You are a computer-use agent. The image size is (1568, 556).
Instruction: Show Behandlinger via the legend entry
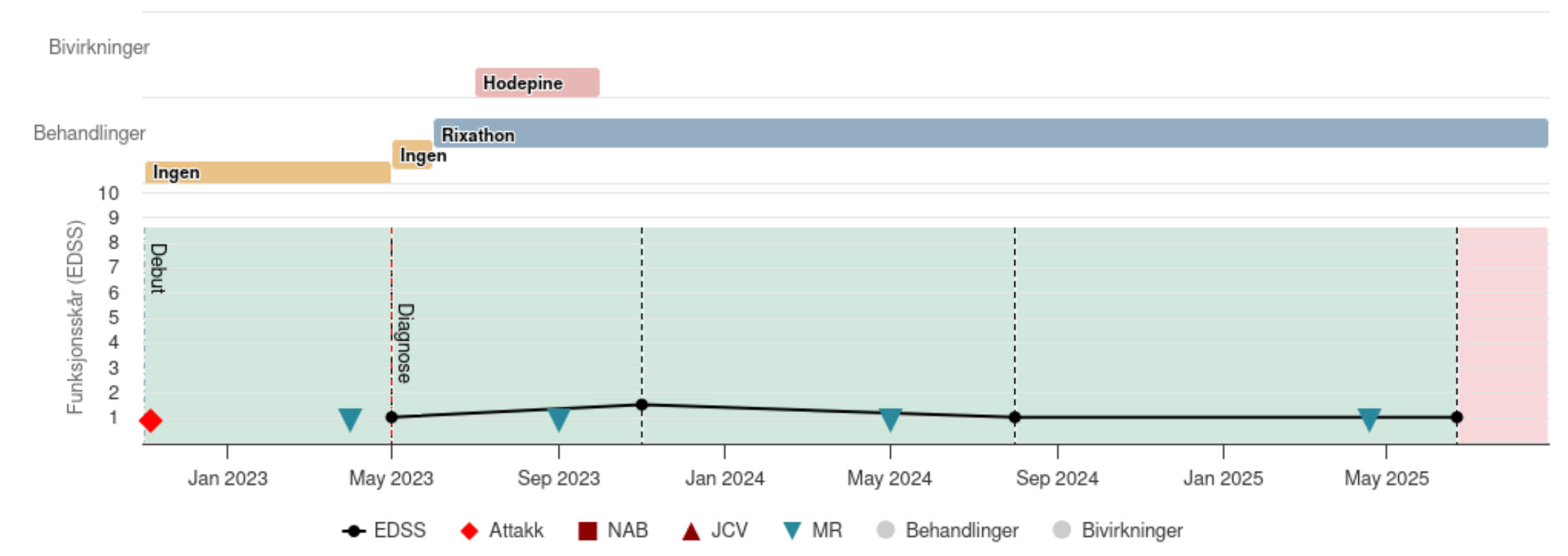(948, 531)
